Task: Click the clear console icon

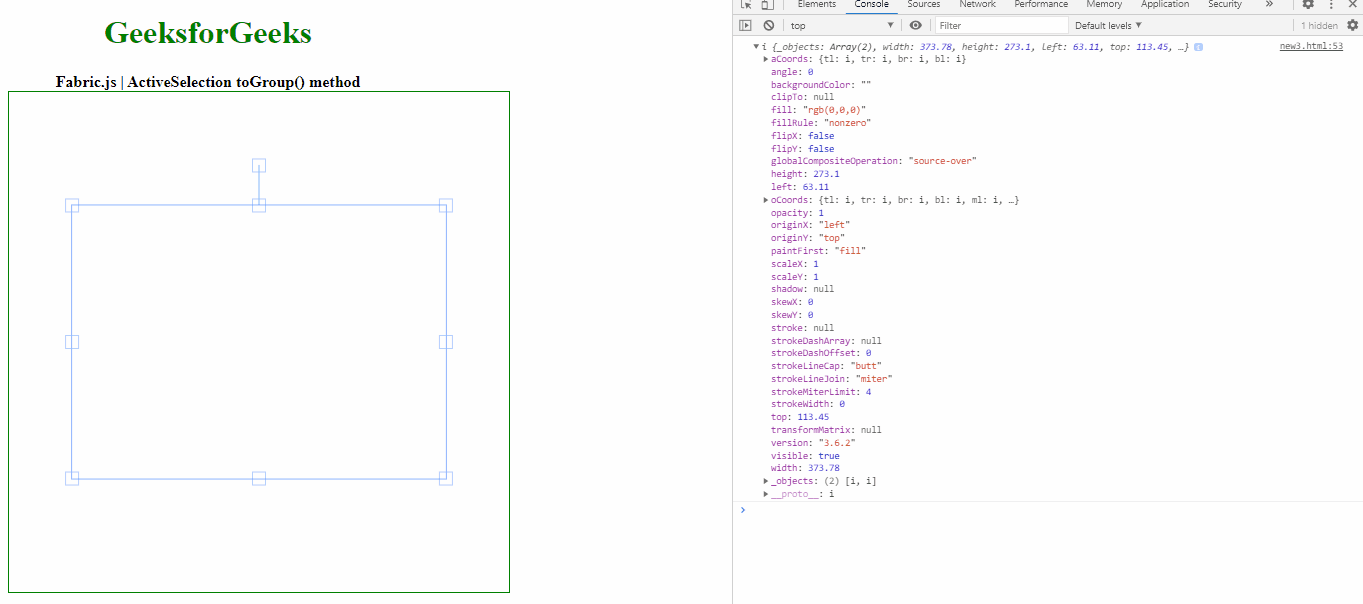Action: click(x=766, y=25)
